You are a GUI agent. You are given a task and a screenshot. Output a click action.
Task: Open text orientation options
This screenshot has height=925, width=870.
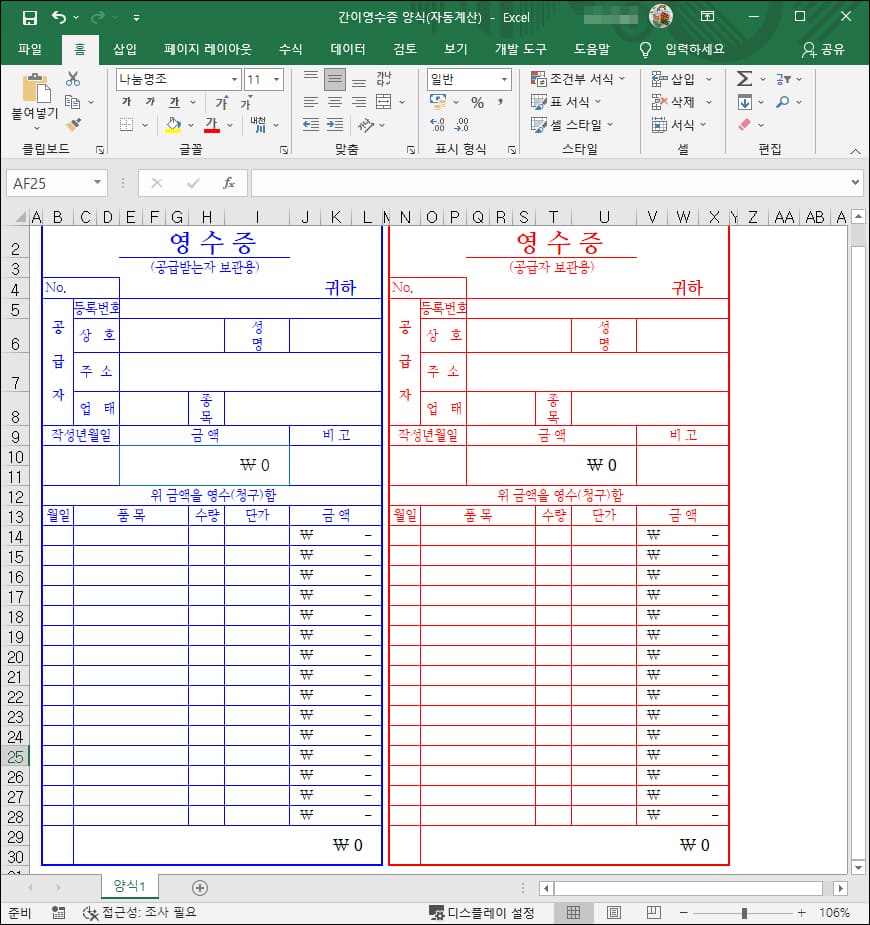click(366, 124)
